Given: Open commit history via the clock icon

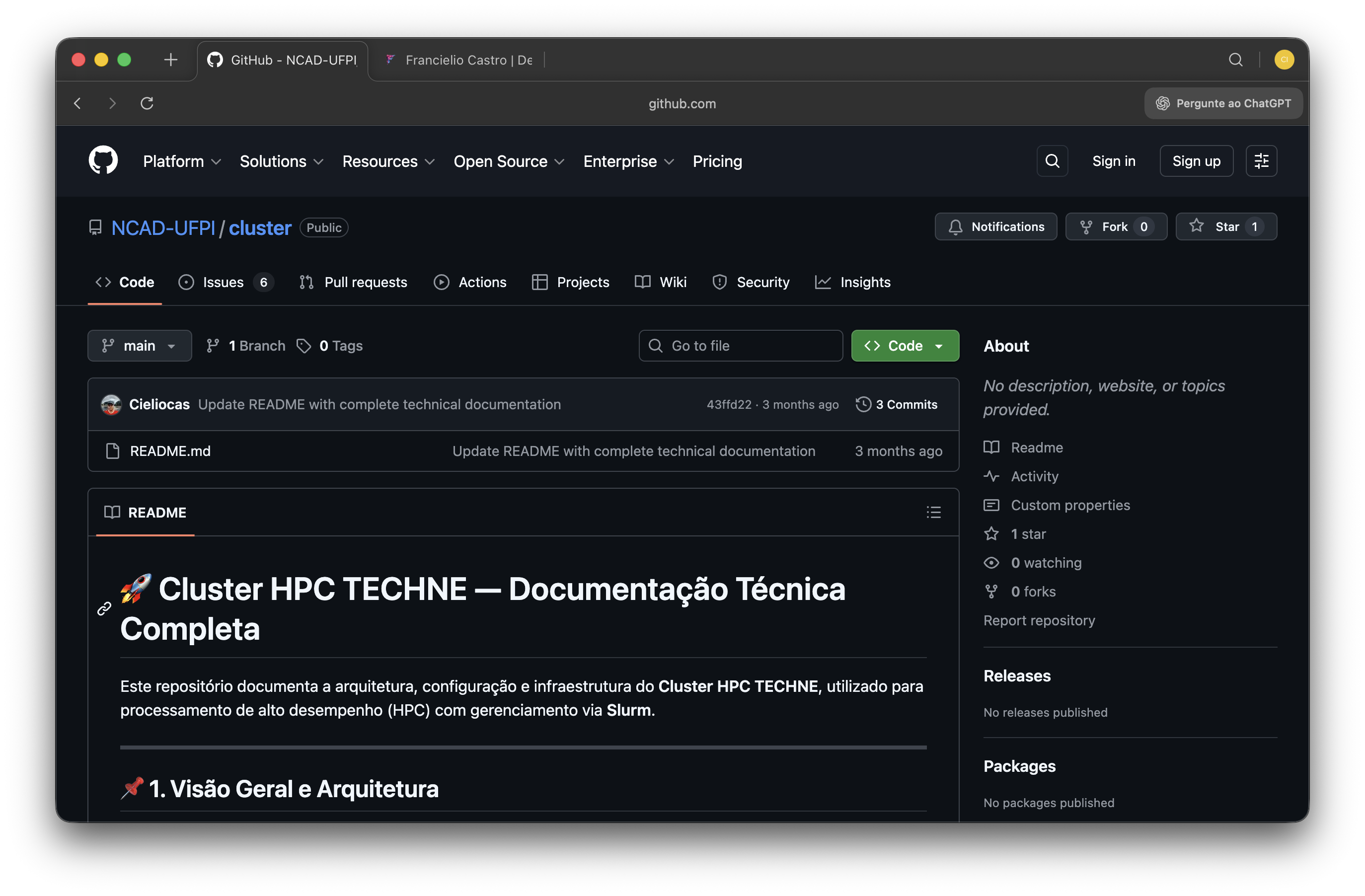Looking at the screenshot, I should pos(863,404).
